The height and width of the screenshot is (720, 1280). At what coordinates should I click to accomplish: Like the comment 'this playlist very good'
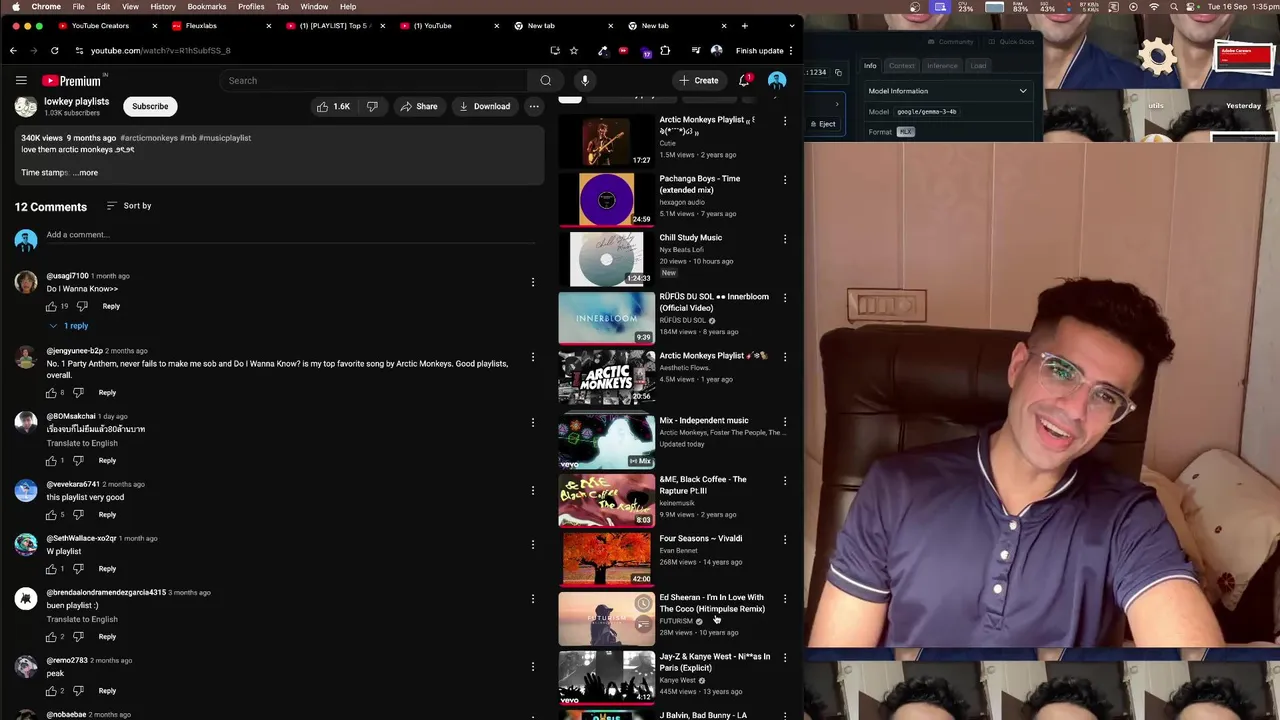(51, 515)
